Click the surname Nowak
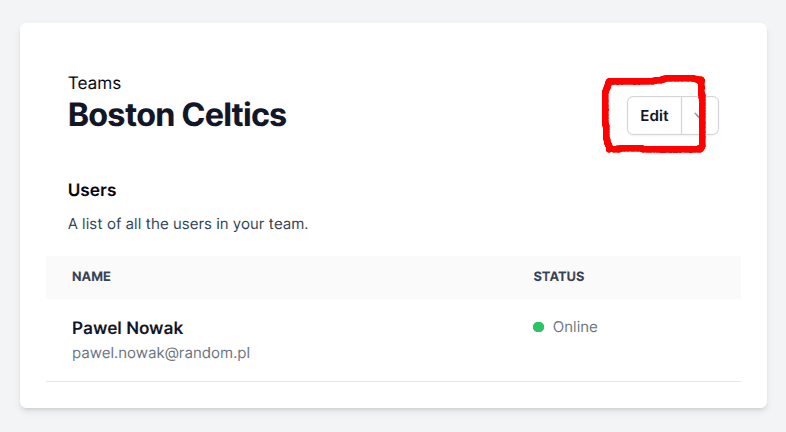The image size is (786, 432). (x=156, y=328)
